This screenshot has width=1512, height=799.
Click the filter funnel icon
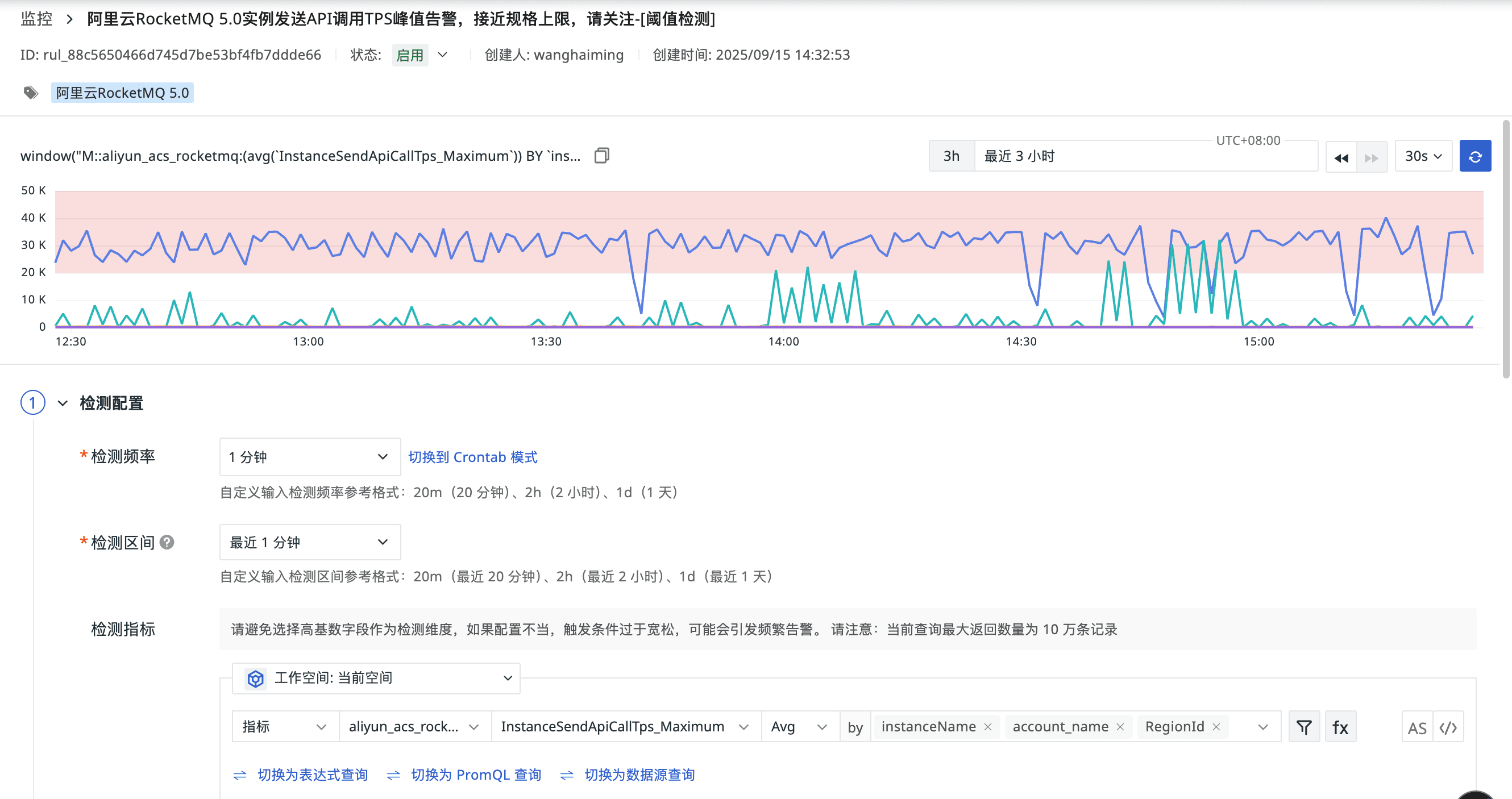[x=1303, y=727]
